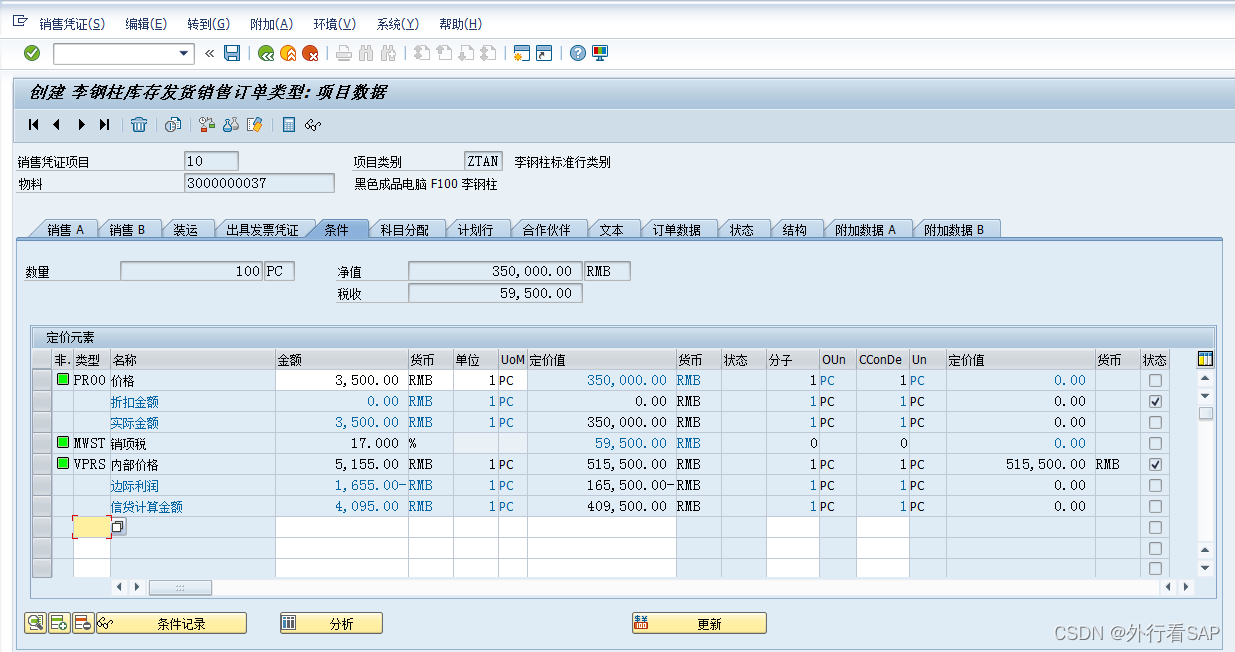Image resolution: width=1235 pixels, height=652 pixels.
Task: Open the 销售凭证(S) menu
Action: (x=72, y=24)
